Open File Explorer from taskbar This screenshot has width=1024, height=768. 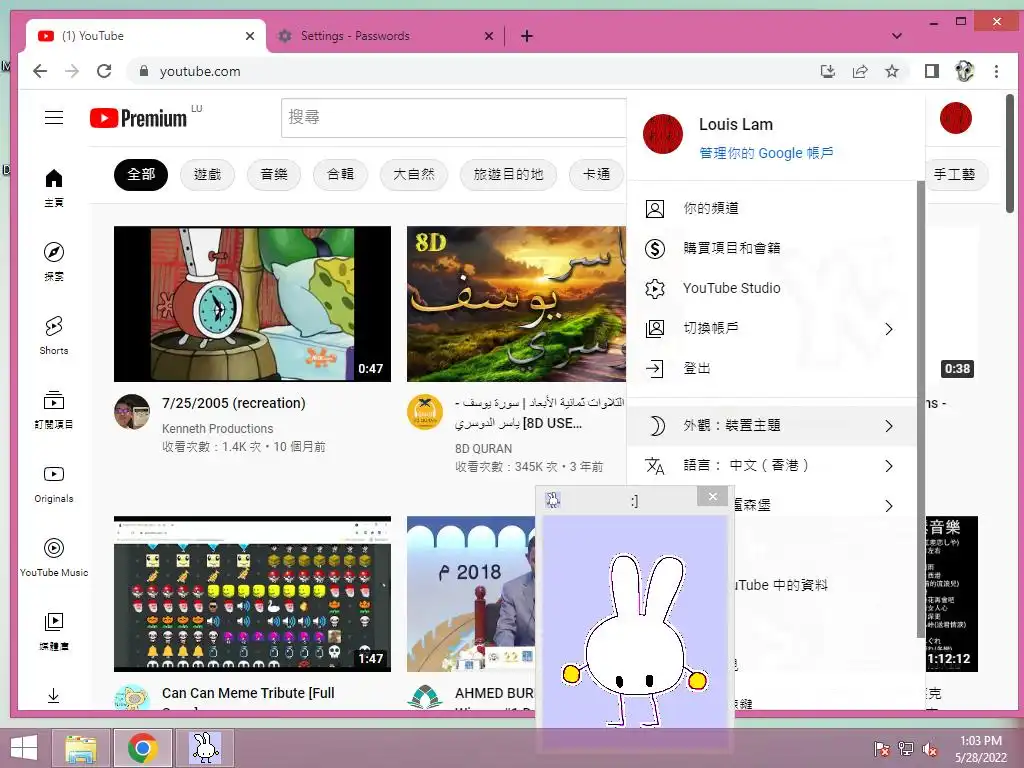tap(81, 748)
